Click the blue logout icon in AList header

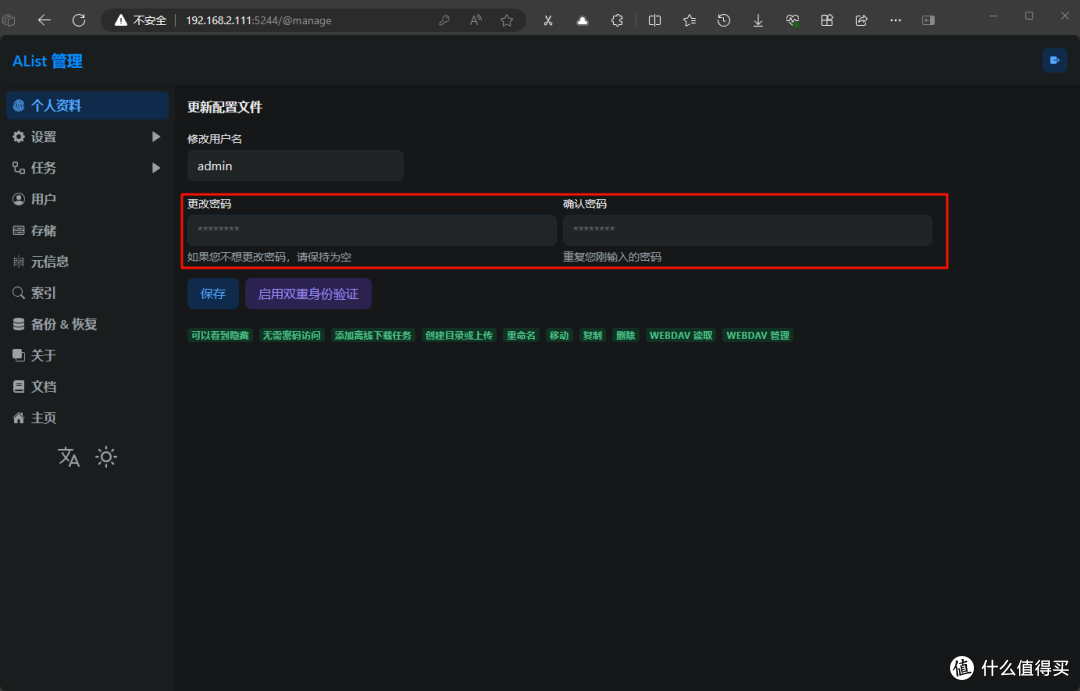pyautogui.click(x=1055, y=60)
